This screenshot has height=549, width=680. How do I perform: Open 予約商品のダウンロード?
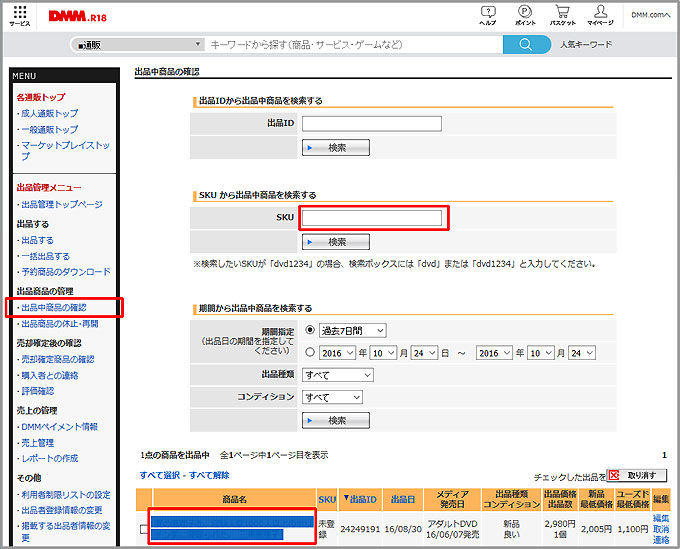tap(65, 272)
